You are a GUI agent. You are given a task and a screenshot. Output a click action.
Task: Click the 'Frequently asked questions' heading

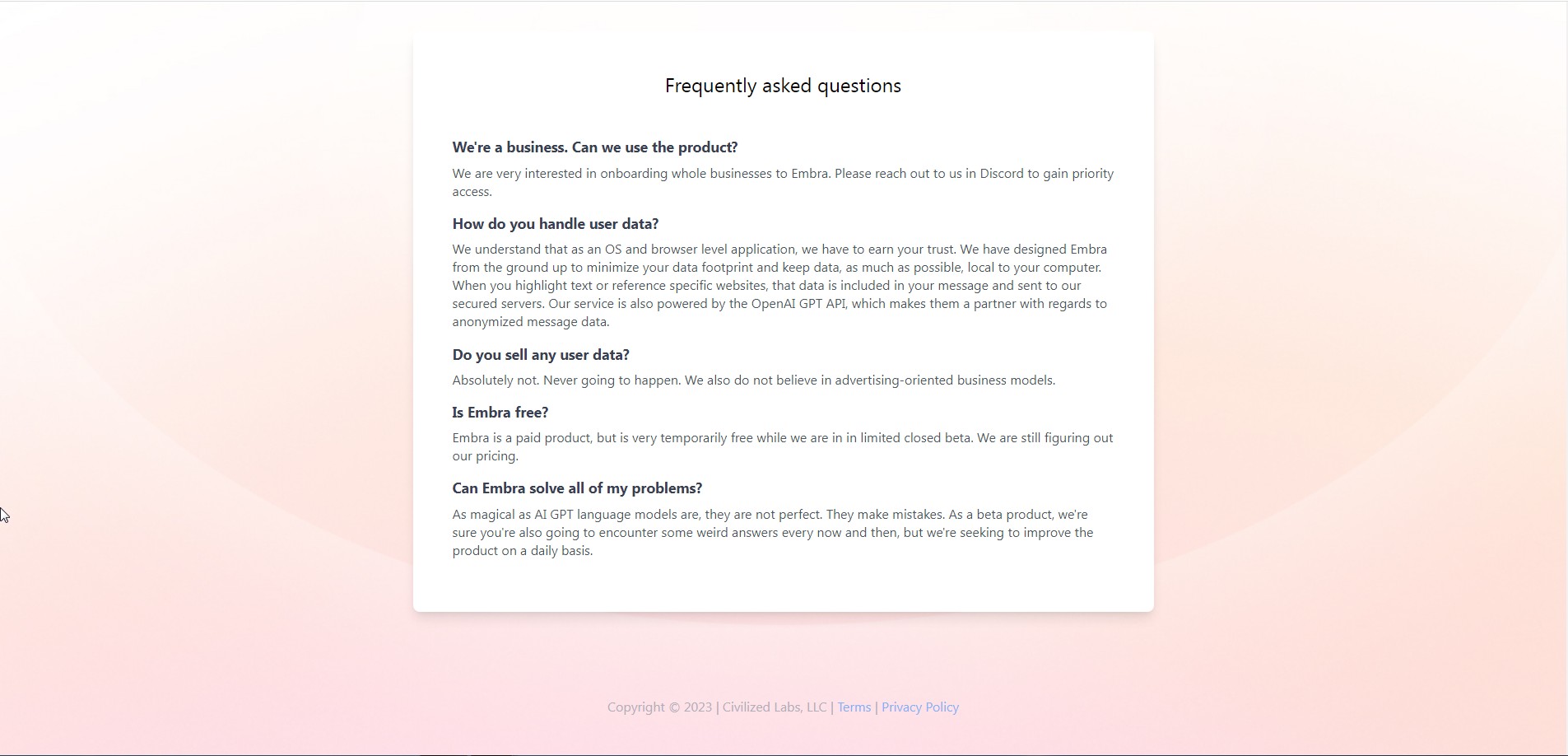coord(783,86)
